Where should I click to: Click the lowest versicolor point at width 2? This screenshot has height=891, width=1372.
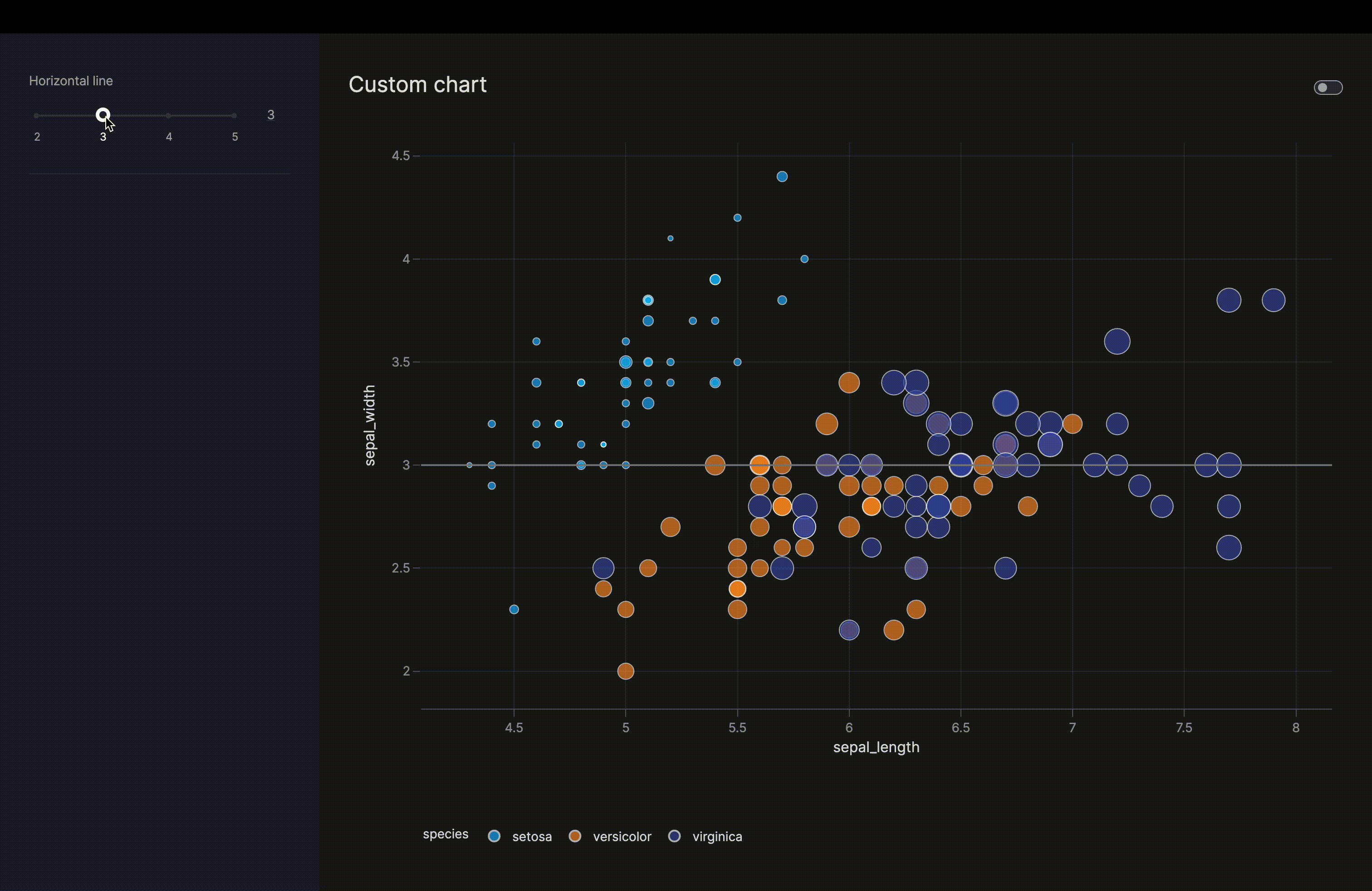pyautogui.click(x=626, y=671)
